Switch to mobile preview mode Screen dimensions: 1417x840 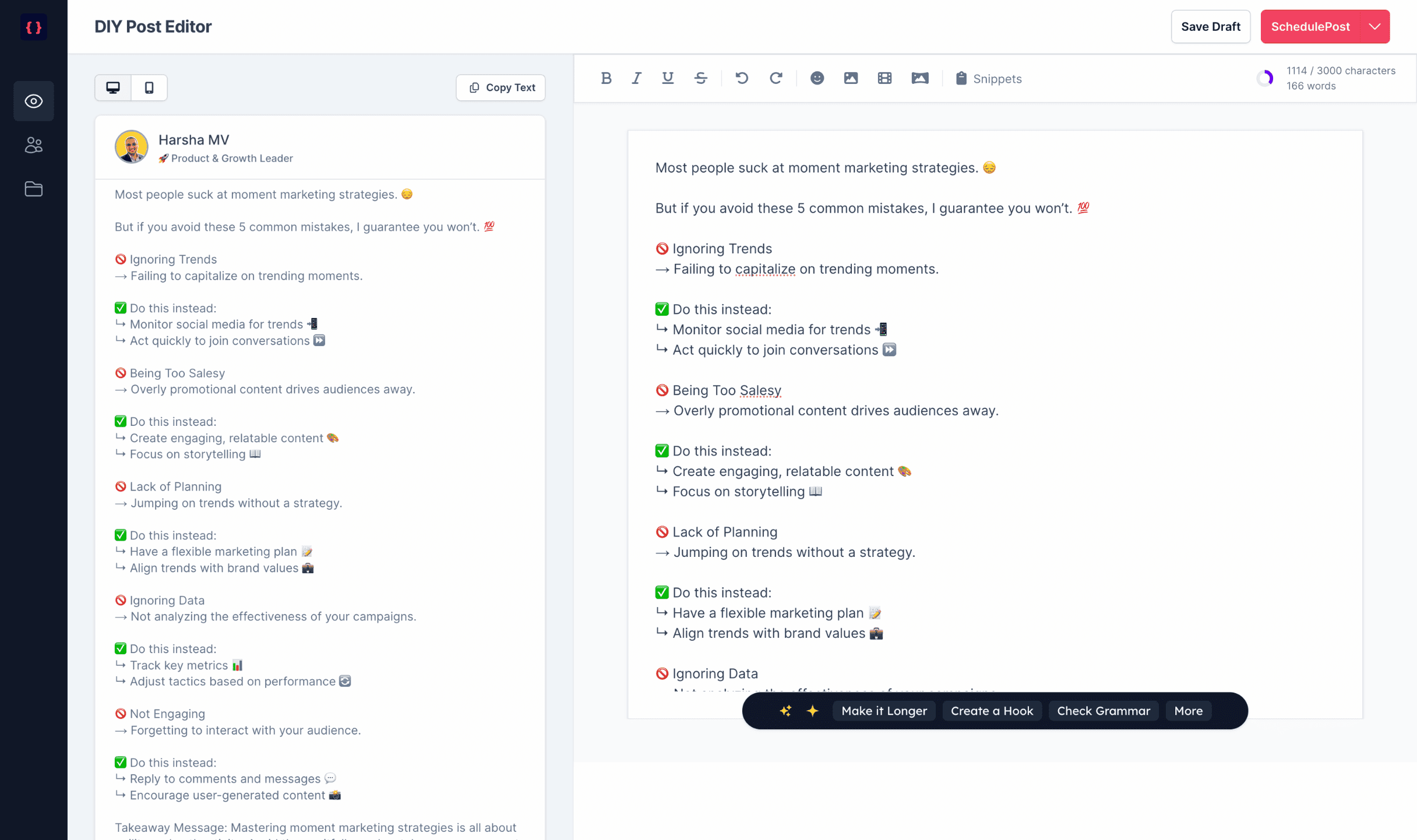coord(149,87)
